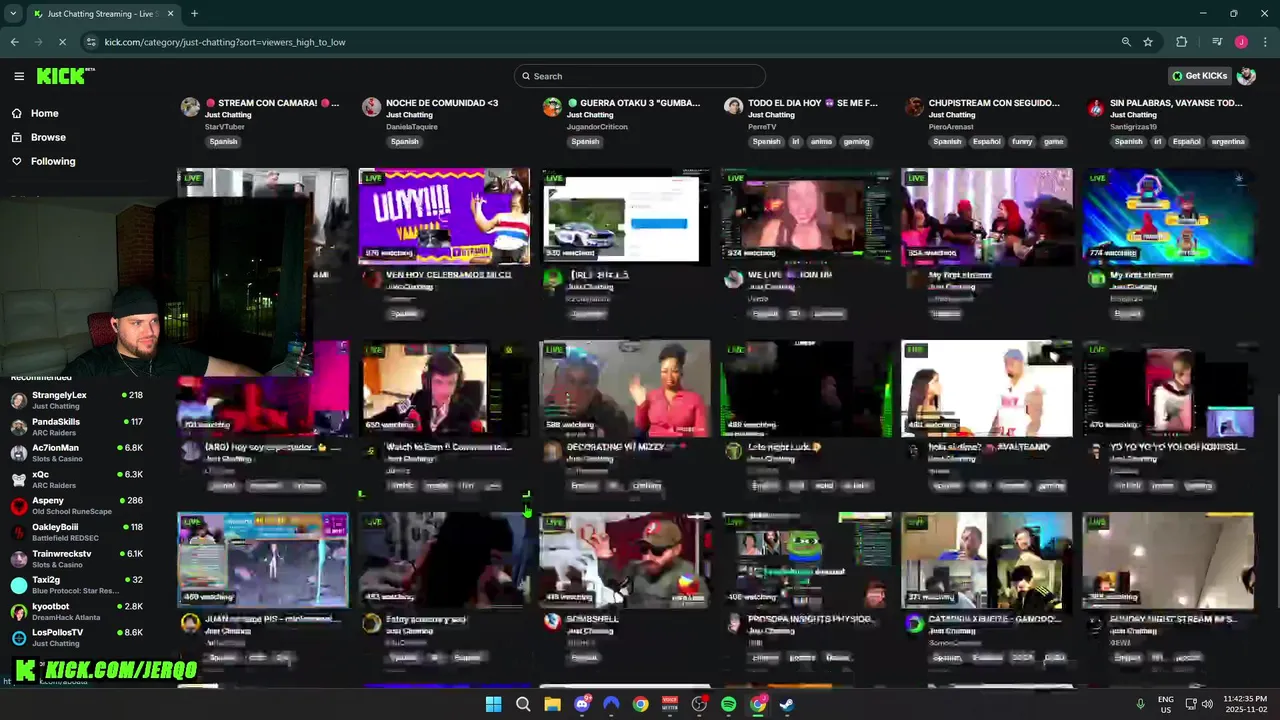The height and width of the screenshot is (720, 1280).
Task: Open BOMBSHELL stream thumbnail
Action: pyautogui.click(x=625, y=560)
